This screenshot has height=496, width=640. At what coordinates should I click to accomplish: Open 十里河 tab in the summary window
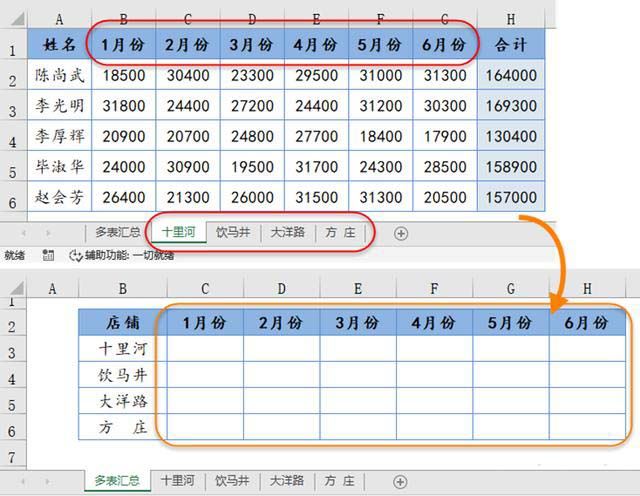coord(178,480)
